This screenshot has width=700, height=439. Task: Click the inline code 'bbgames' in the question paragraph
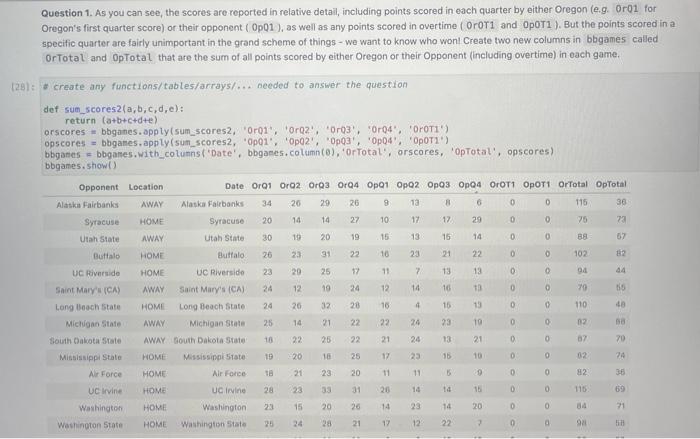[x=606, y=39]
